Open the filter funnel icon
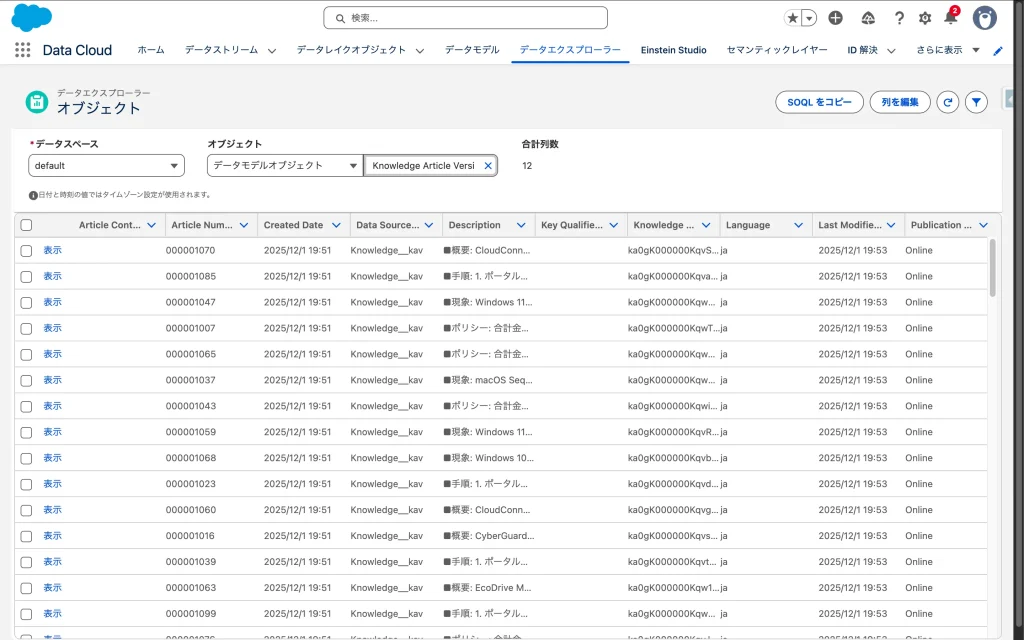 click(x=977, y=102)
